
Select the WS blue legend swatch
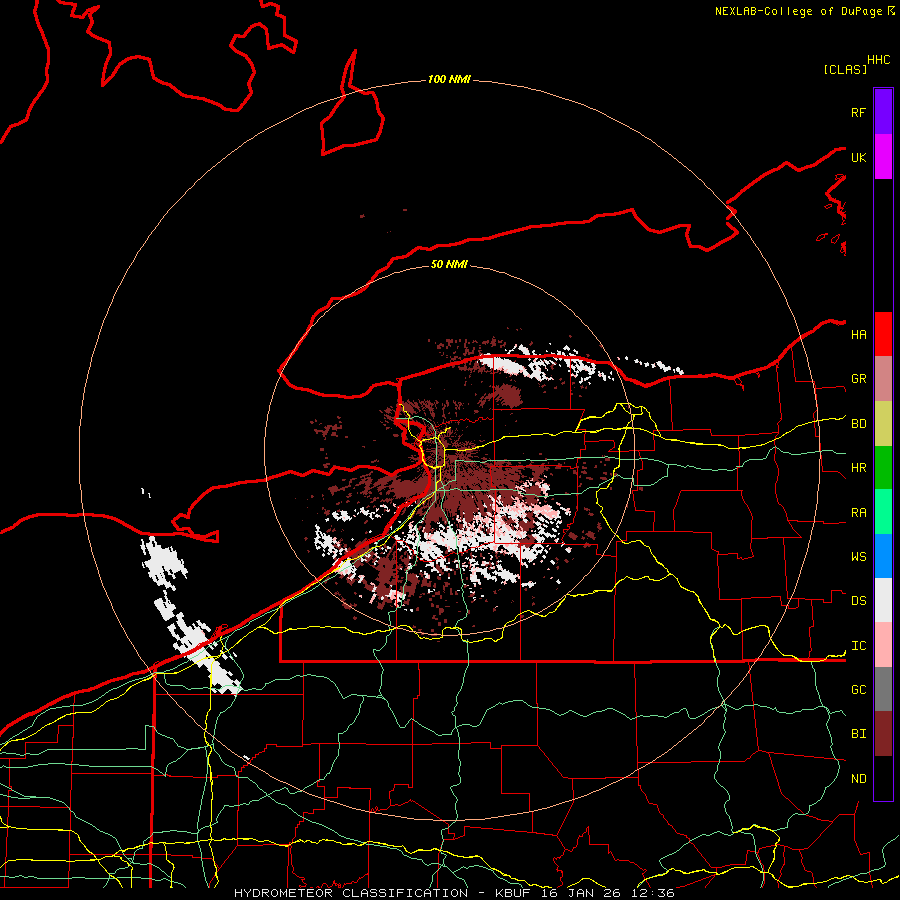[883, 556]
